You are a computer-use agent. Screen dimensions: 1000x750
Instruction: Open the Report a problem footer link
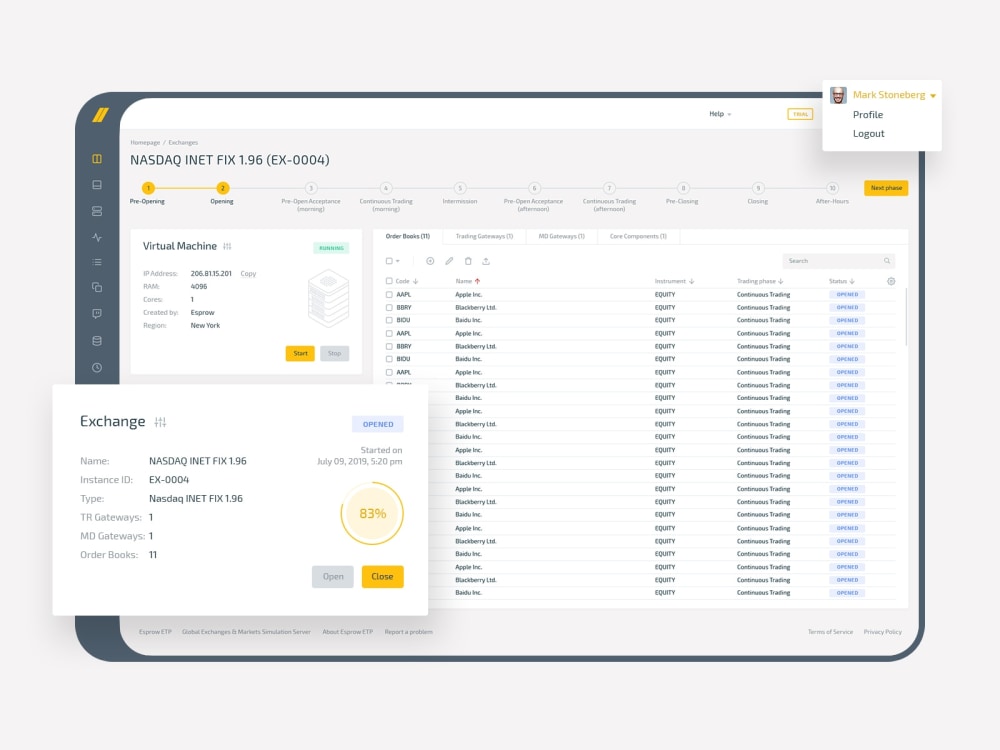coord(408,632)
